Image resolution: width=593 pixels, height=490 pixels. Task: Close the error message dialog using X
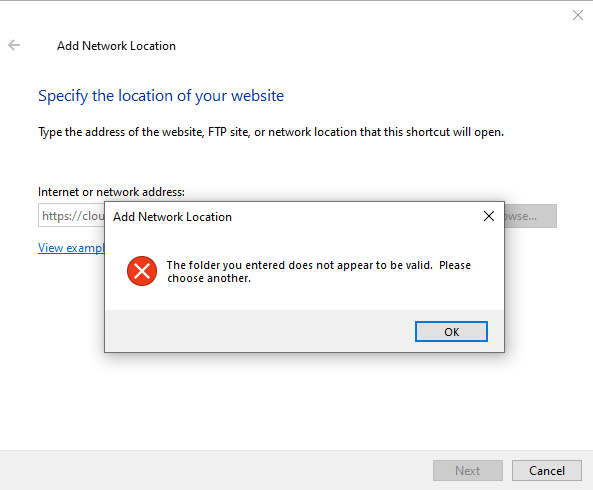tap(489, 216)
